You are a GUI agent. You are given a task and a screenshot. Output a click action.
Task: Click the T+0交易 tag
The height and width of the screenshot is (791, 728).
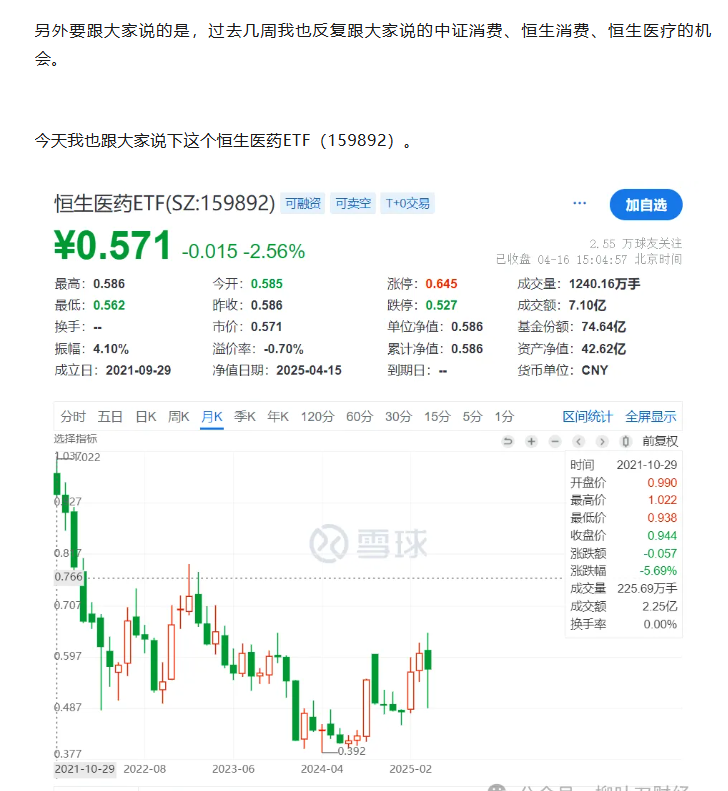(408, 203)
